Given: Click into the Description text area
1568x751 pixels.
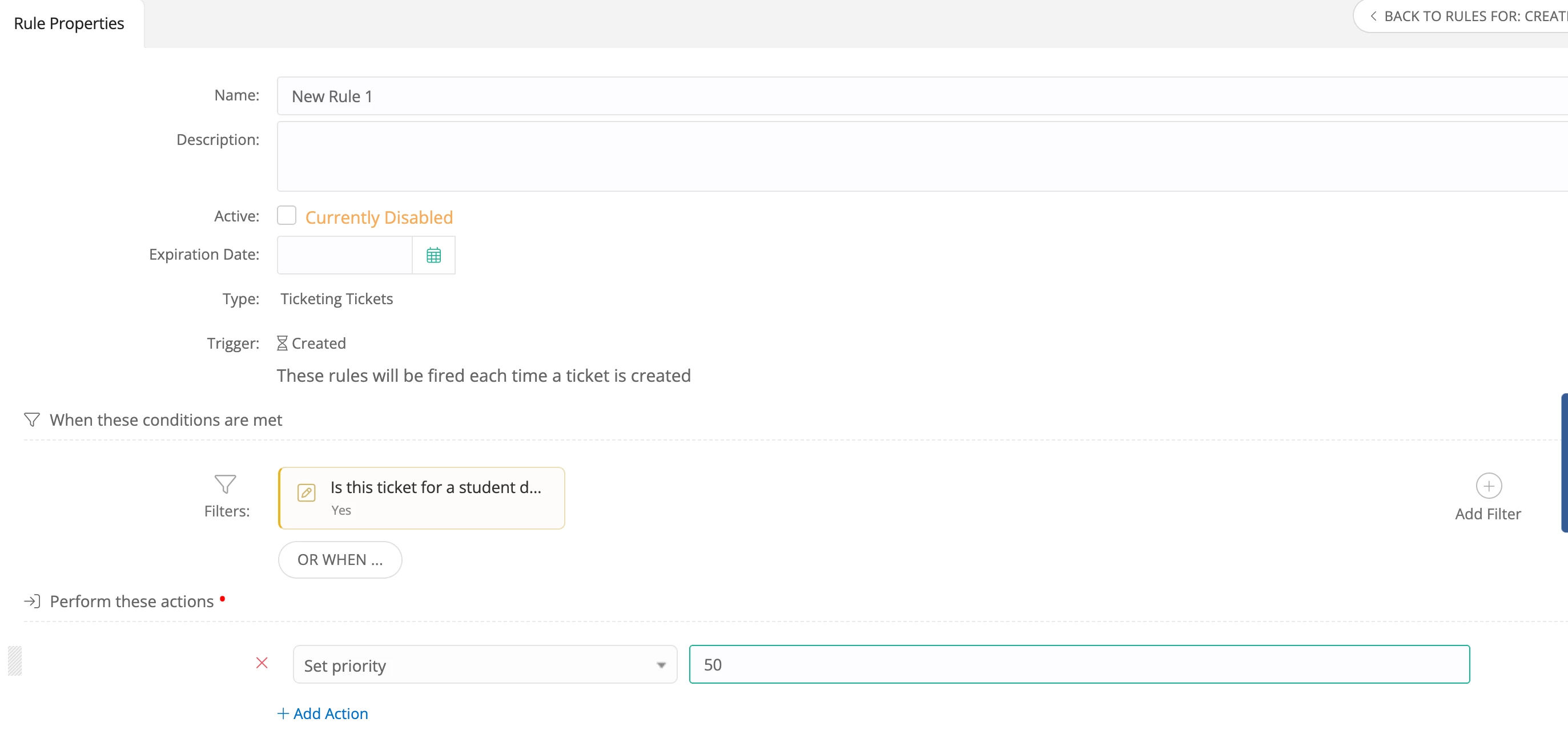Looking at the screenshot, I should pos(913,156).
